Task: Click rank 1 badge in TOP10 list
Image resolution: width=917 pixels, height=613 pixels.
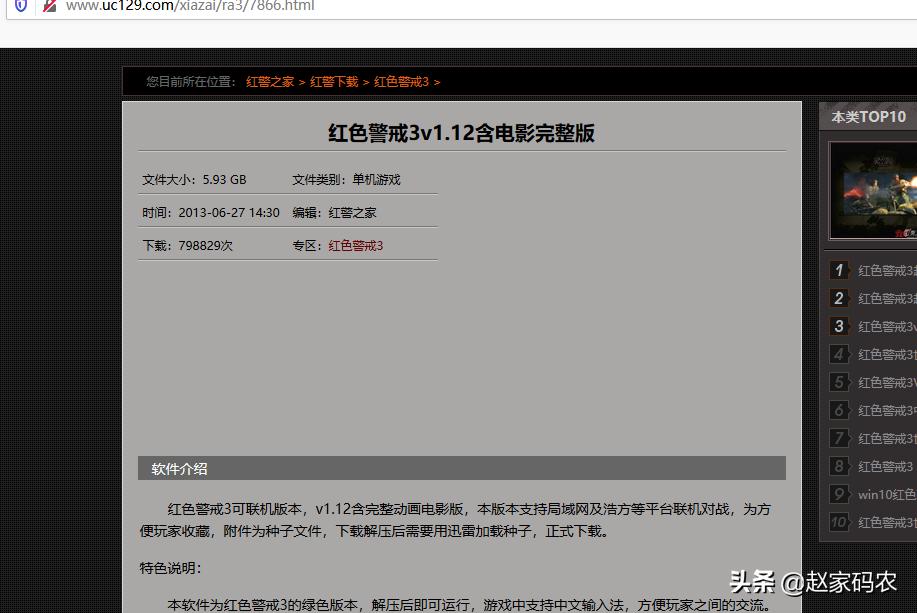Action: (839, 270)
